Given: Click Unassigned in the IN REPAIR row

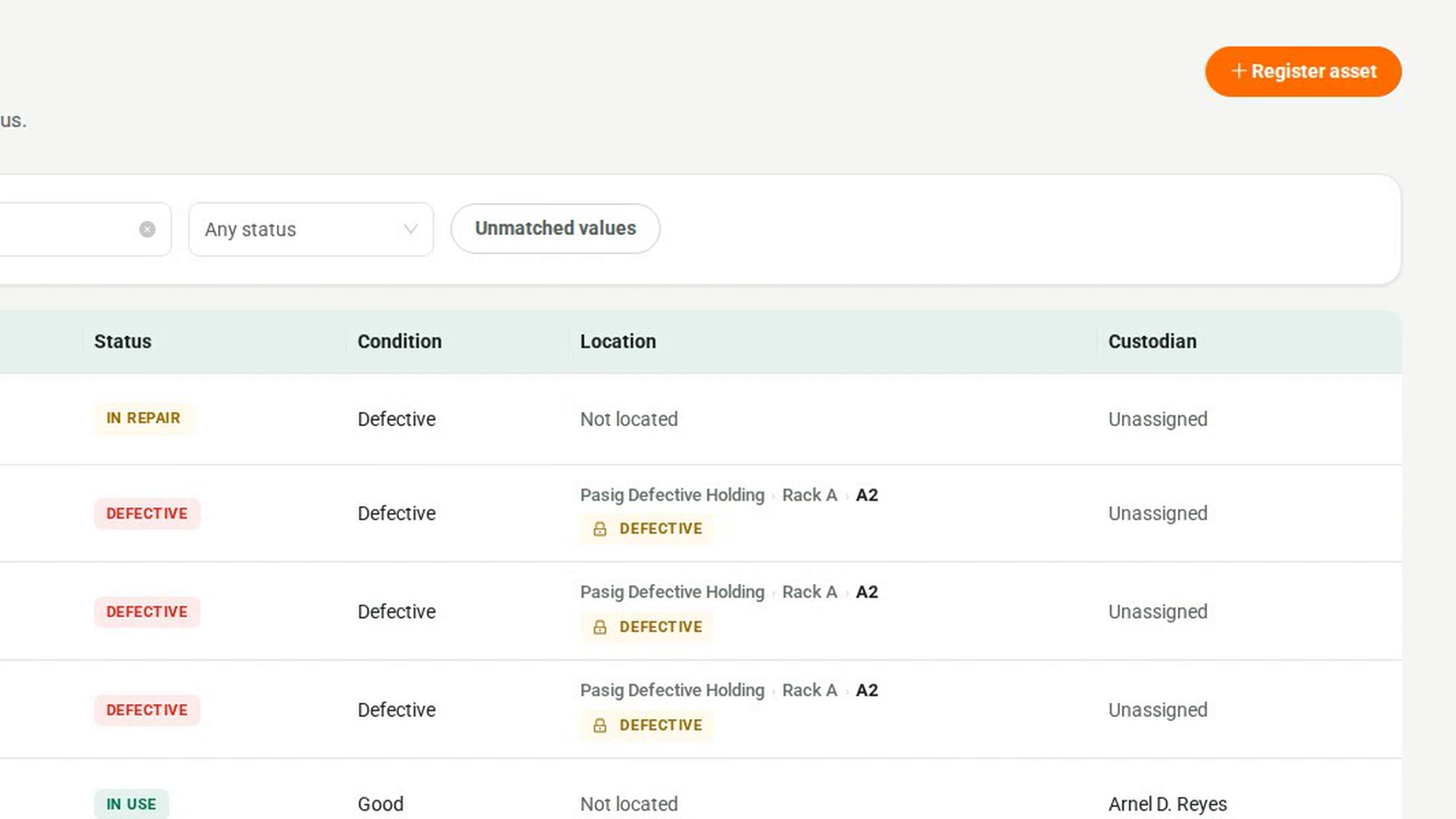Looking at the screenshot, I should pyautogui.click(x=1158, y=419).
